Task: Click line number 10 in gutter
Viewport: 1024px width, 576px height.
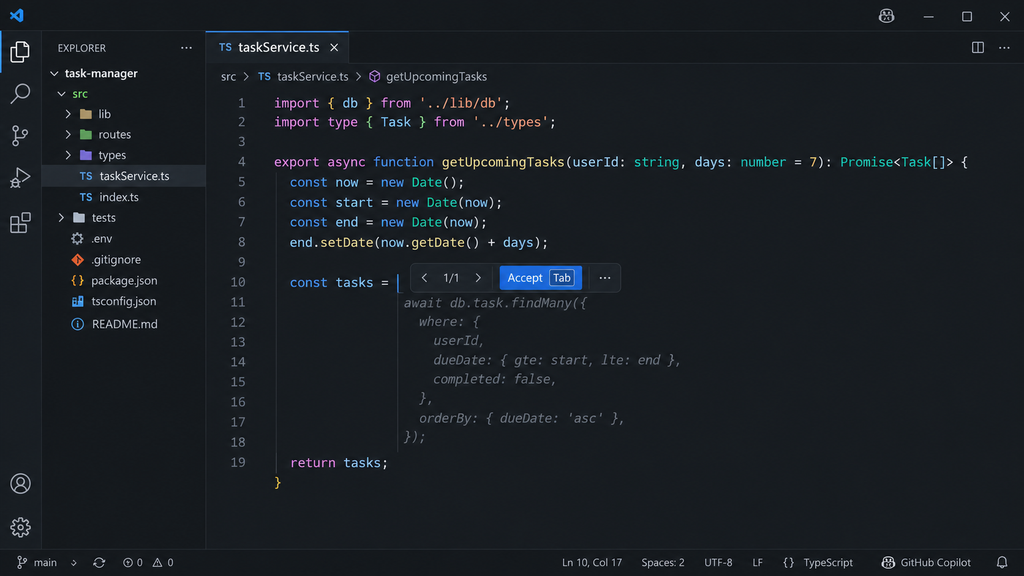Action: 238,282
